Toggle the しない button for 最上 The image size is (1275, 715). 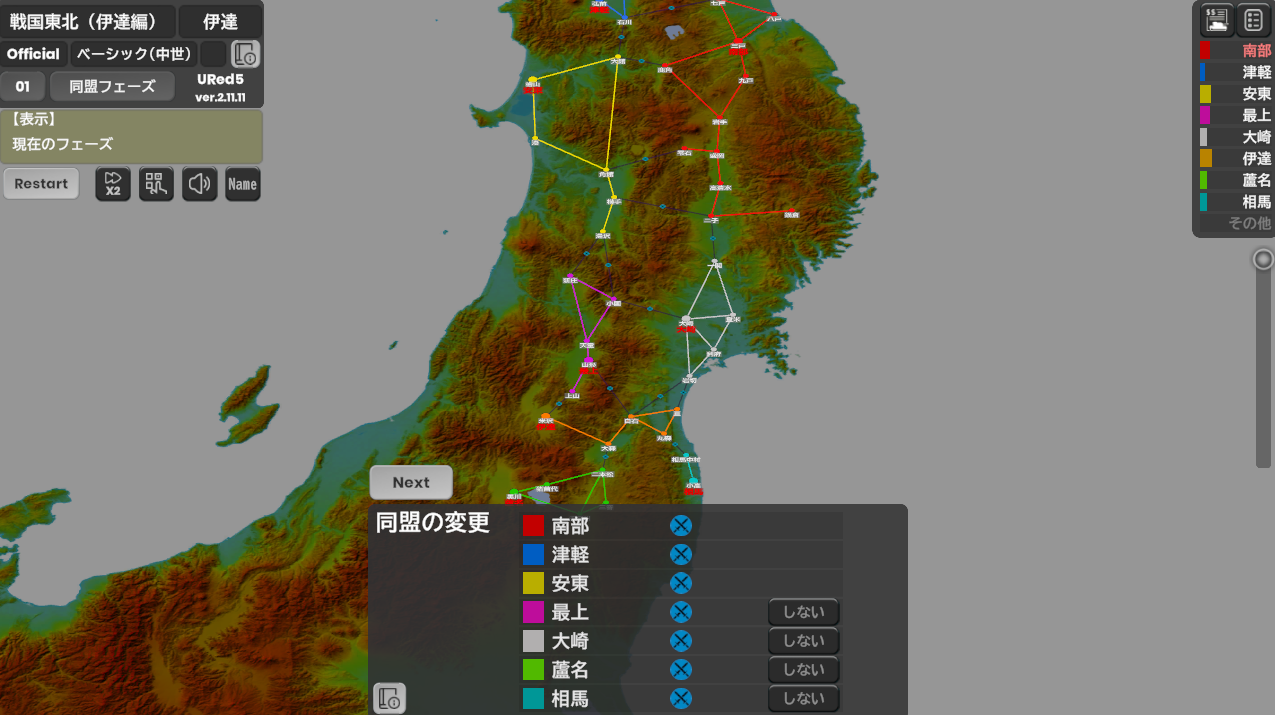coord(803,612)
